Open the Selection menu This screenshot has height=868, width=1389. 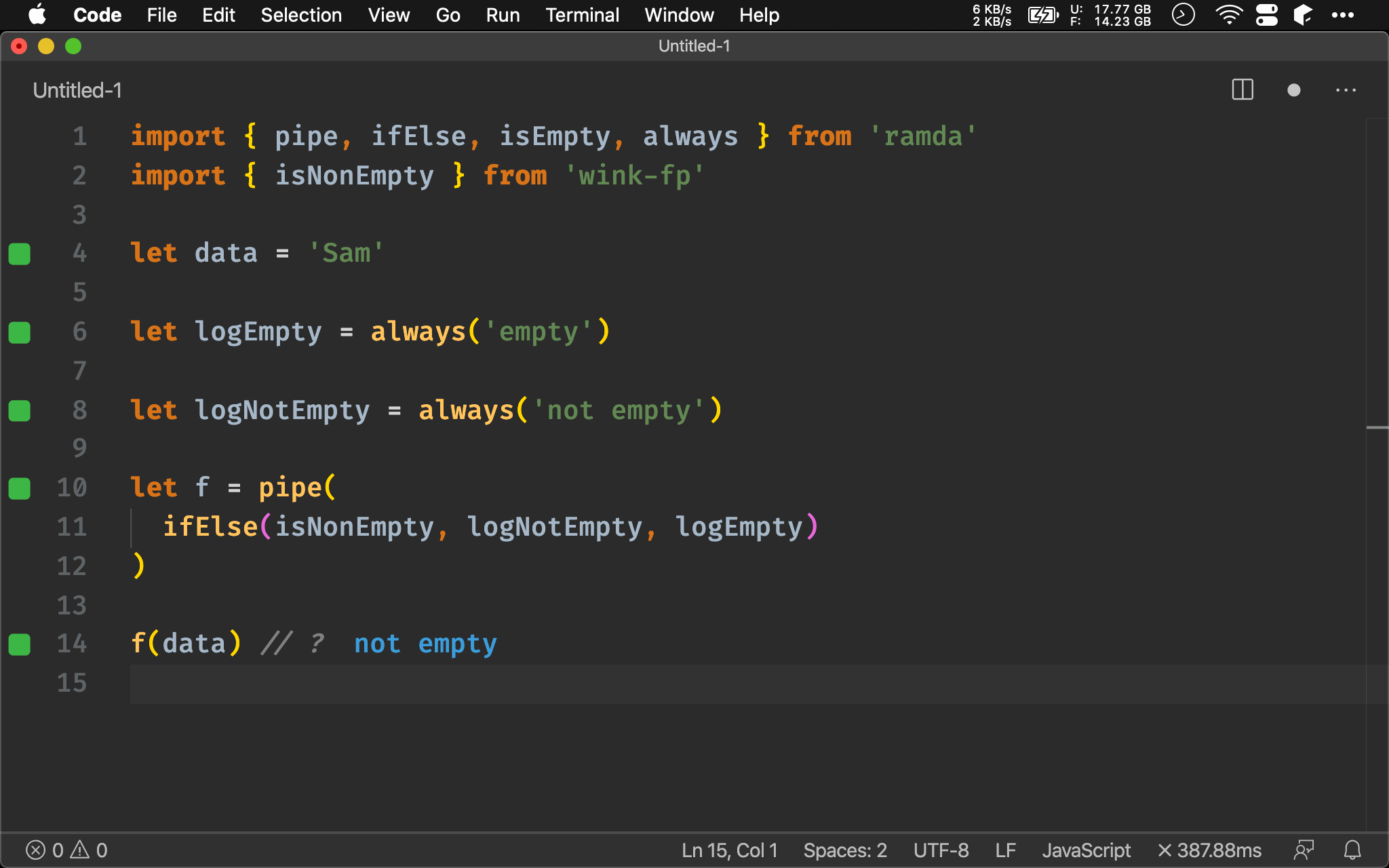tap(301, 15)
